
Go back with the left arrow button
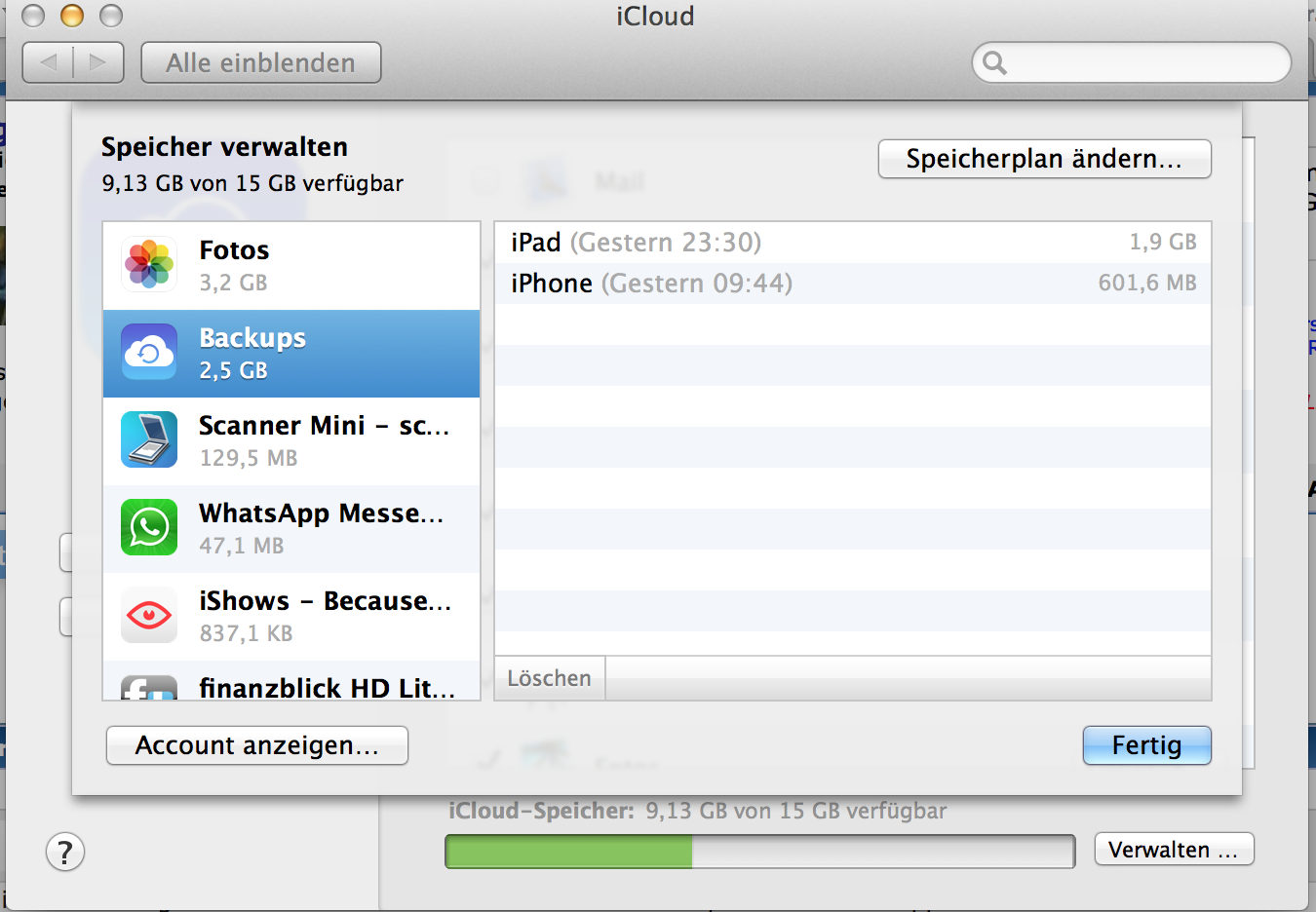tap(48, 62)
